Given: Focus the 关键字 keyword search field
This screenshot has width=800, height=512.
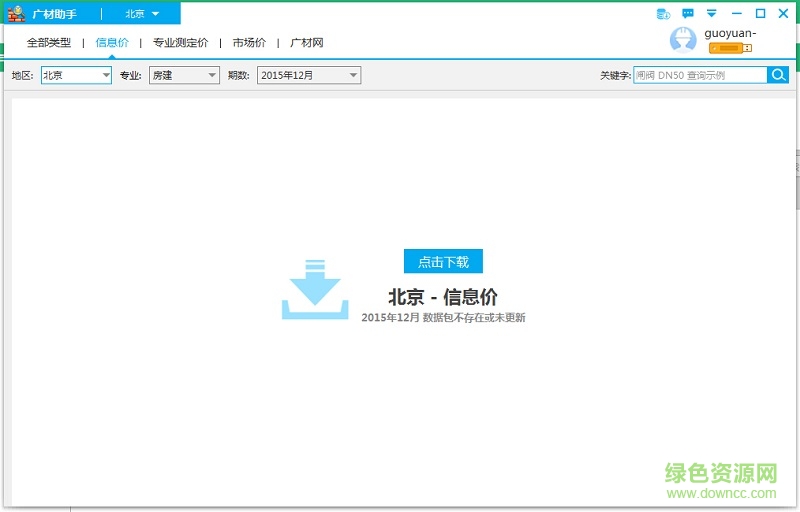Looking at the screenshot, I should (x=699, y=75).
